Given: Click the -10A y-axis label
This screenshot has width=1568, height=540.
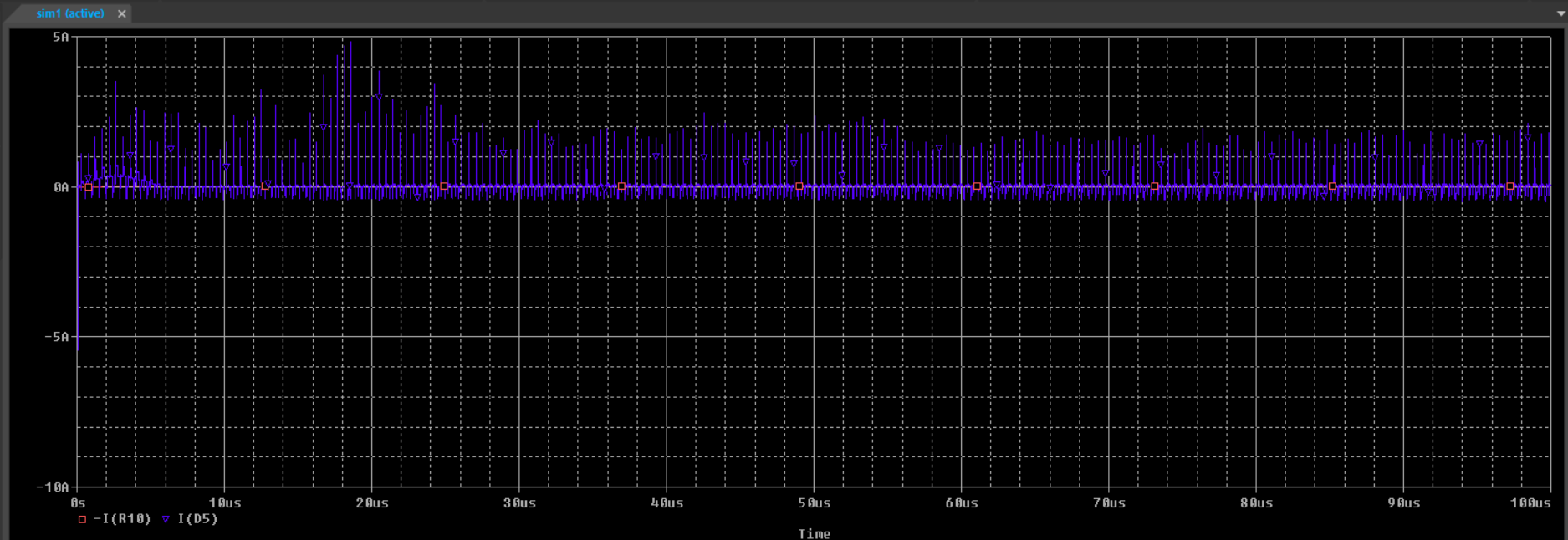Looking at the screenshot, I should pyautogui.click(x=52, y=487).
